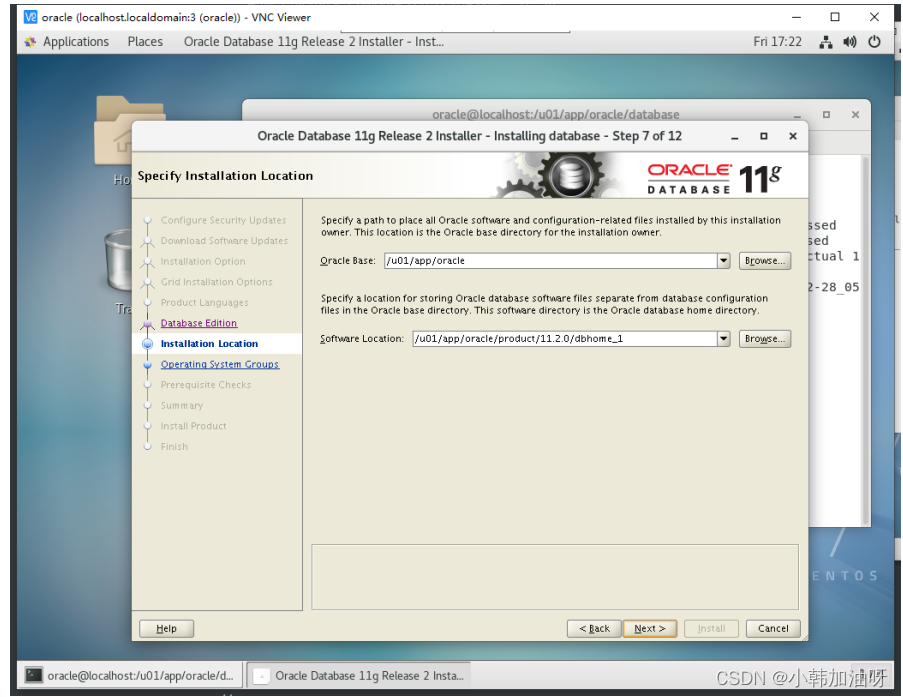Expand the Oracle Base dropdown arrow

point(724,261)
